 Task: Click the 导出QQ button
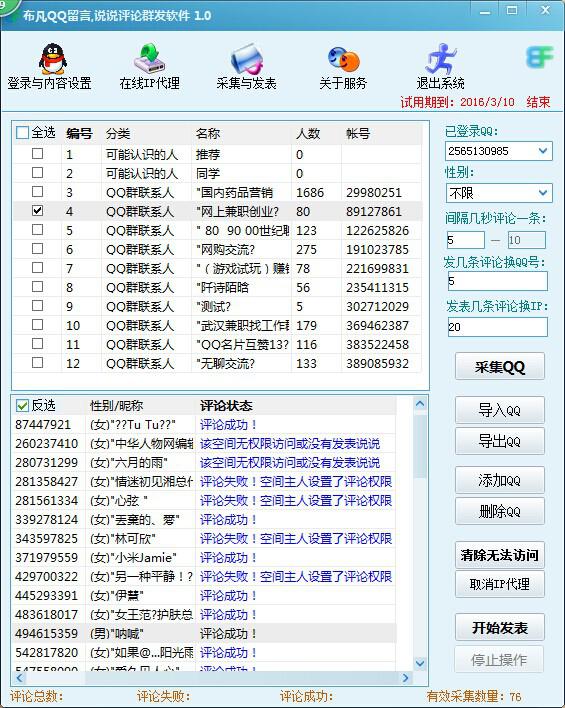pyautogui.click(x=500, y=441)
